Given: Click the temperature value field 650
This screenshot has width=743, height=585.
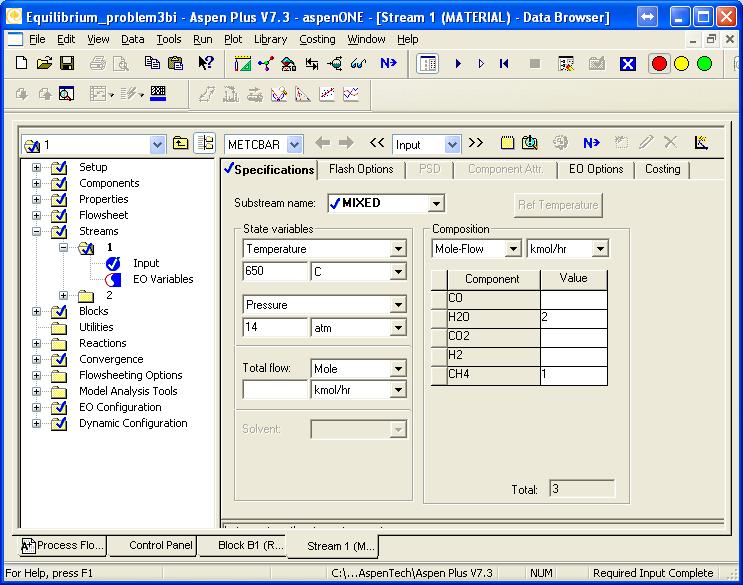Looking at the screenshot, I should pyautogui.click(x=275, y=271).
